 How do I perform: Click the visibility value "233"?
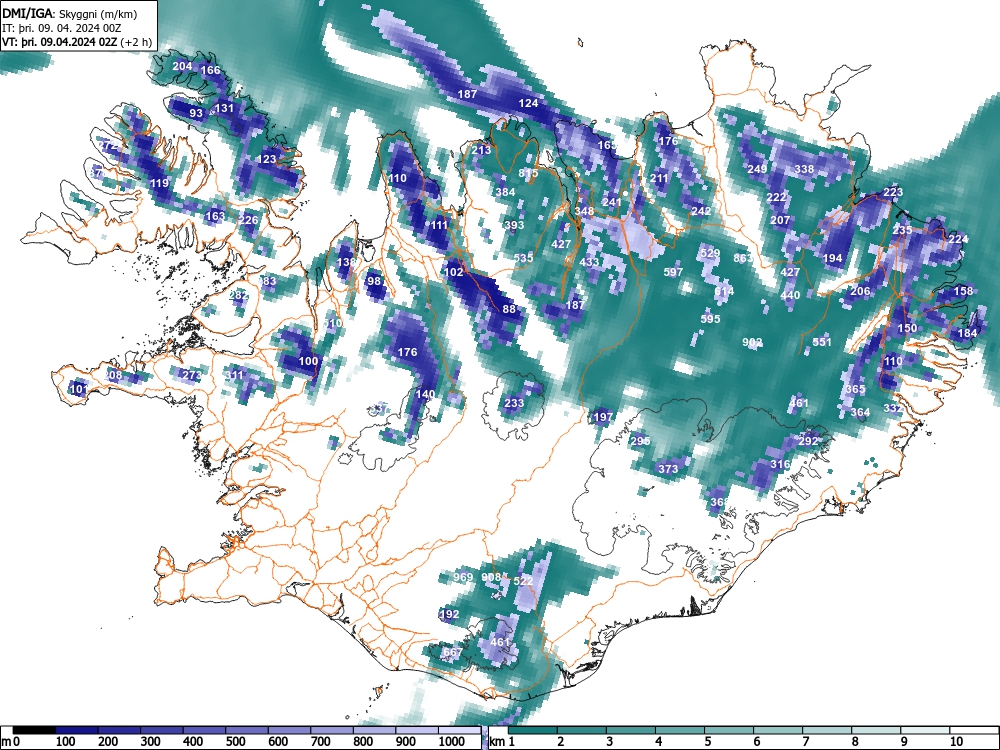(514, 403)
